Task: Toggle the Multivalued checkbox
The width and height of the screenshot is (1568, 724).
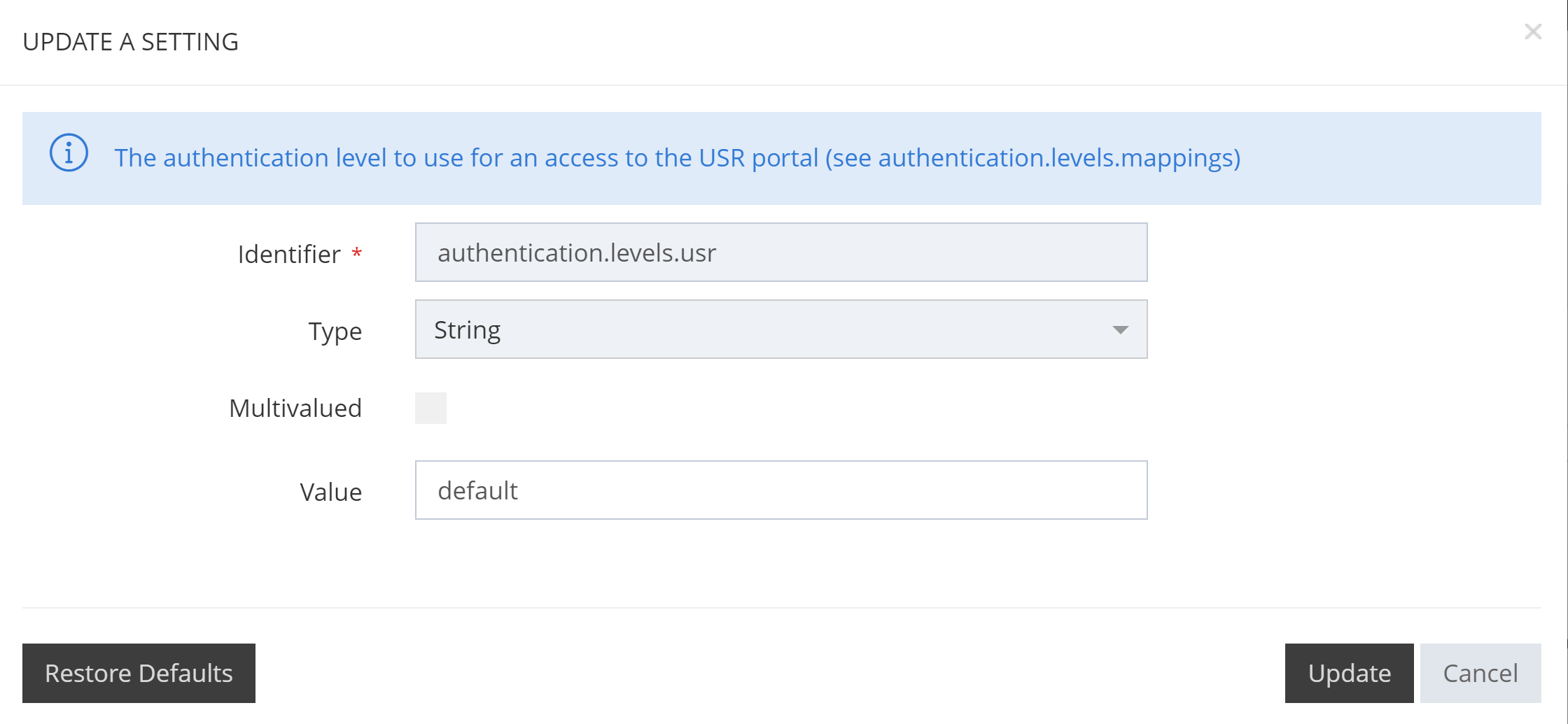Action: click(430, 408)
